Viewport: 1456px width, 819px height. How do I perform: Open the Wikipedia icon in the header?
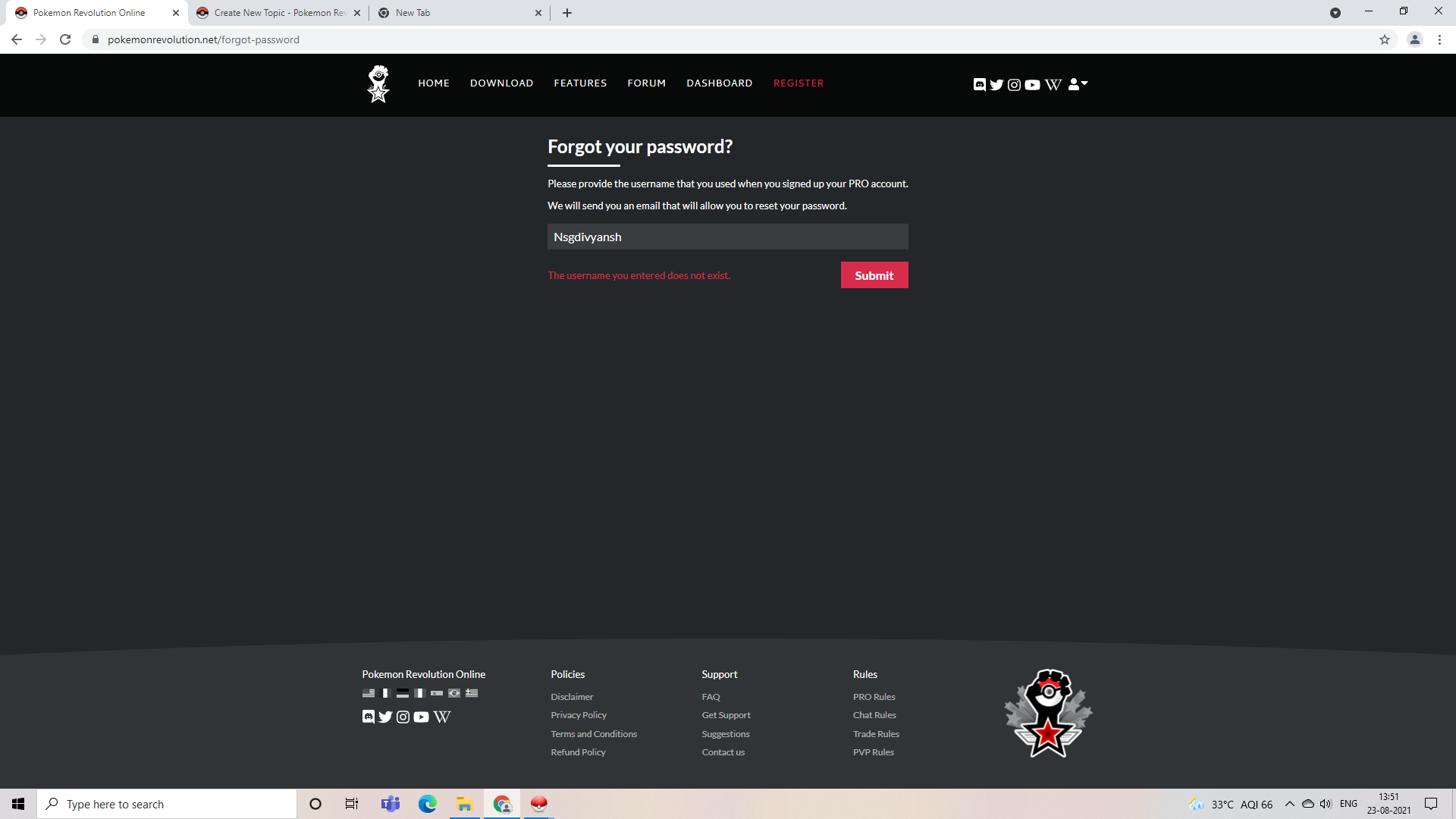(x=1053, y=84)
